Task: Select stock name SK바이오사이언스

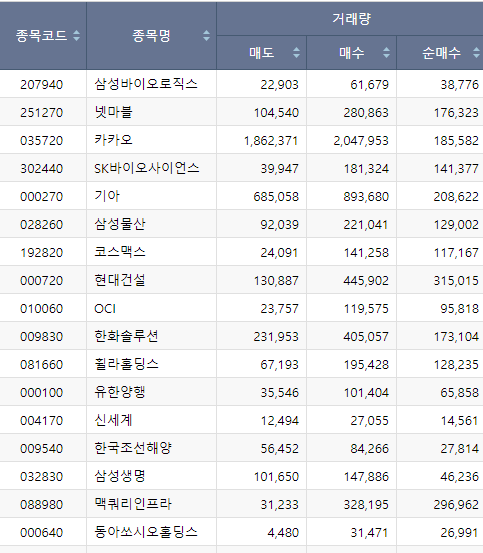Action: (x=147, y=168)
